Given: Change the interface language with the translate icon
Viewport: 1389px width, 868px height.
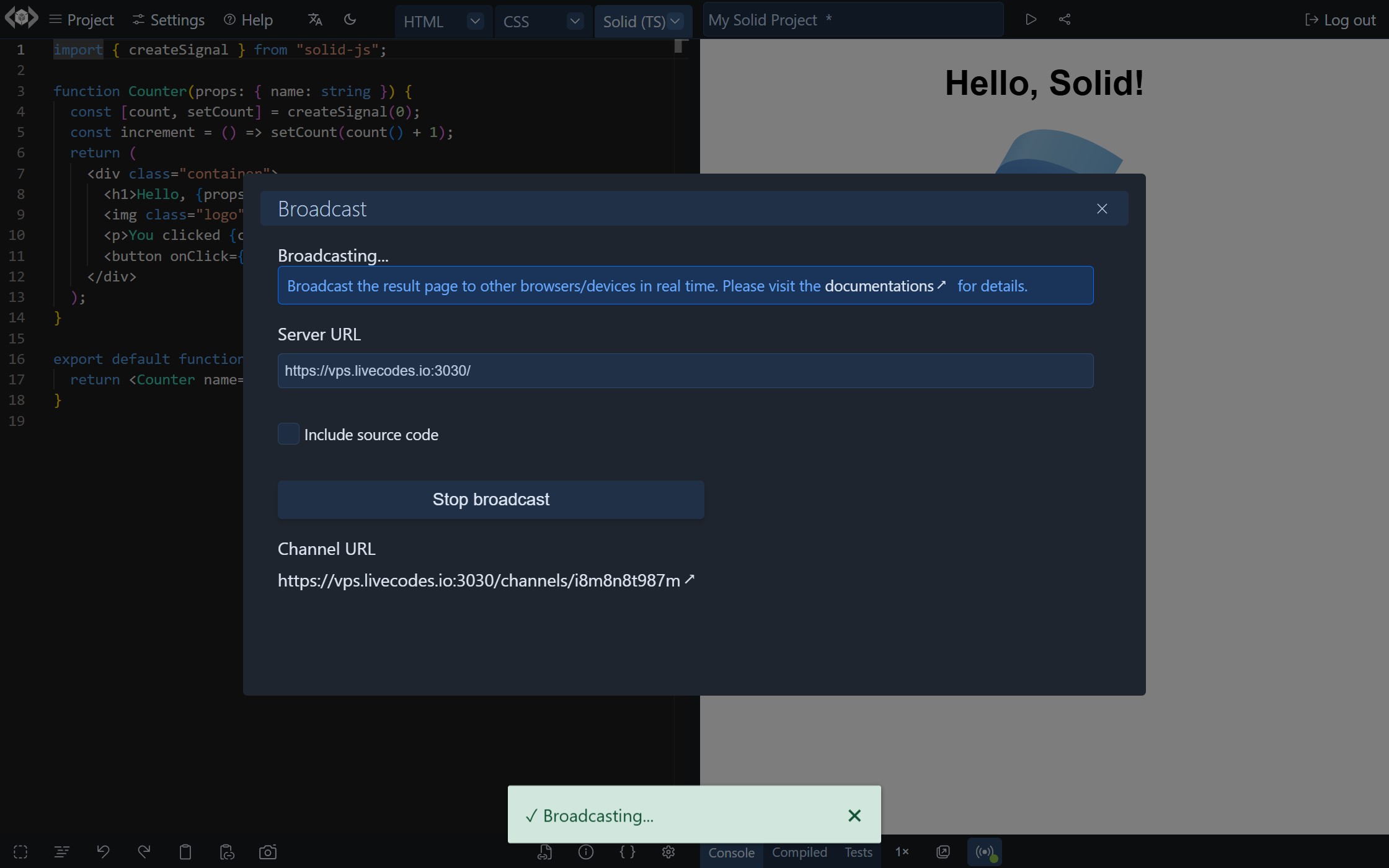Looking at the screenshot, I should pyautogui.click(x=314, y=19).
